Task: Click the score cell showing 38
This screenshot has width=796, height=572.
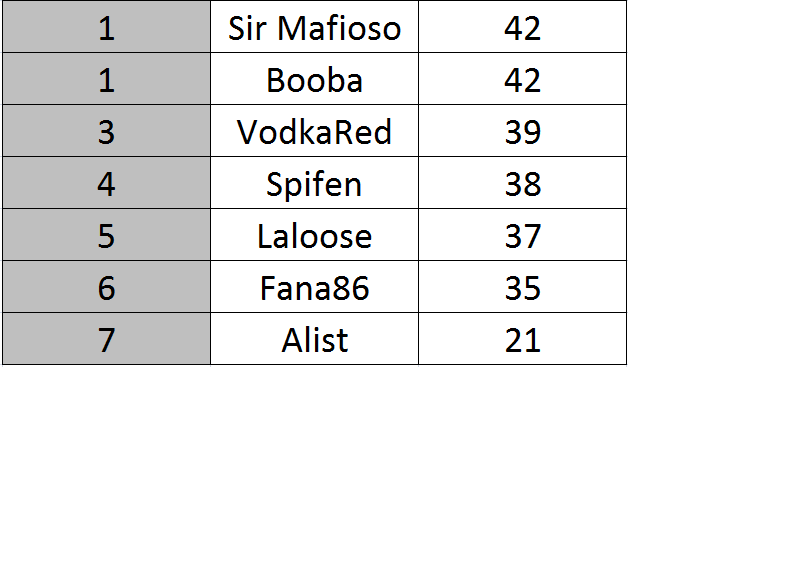Action: coord(522,183)
